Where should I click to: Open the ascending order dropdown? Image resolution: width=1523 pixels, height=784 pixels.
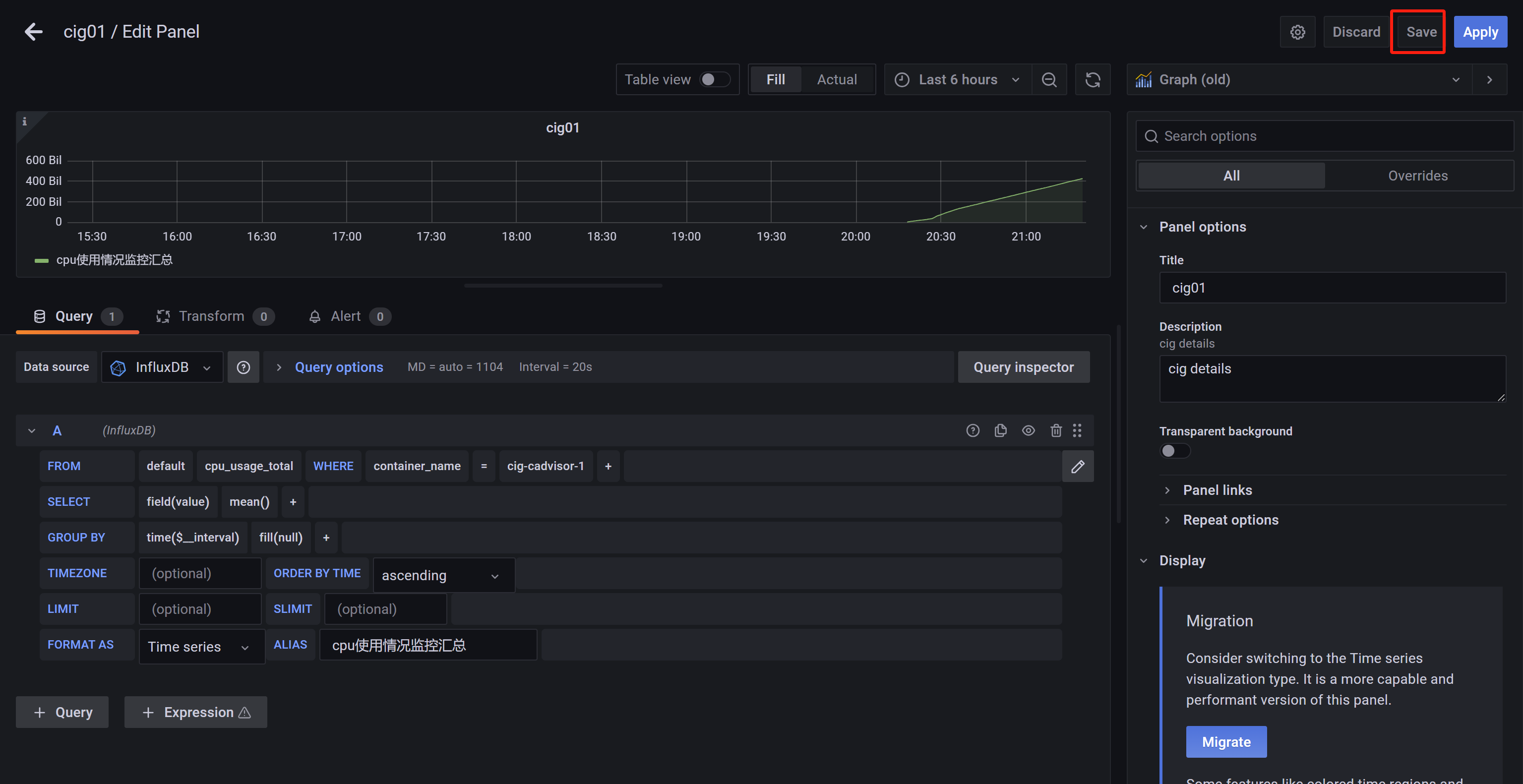[x=443, y=575]
